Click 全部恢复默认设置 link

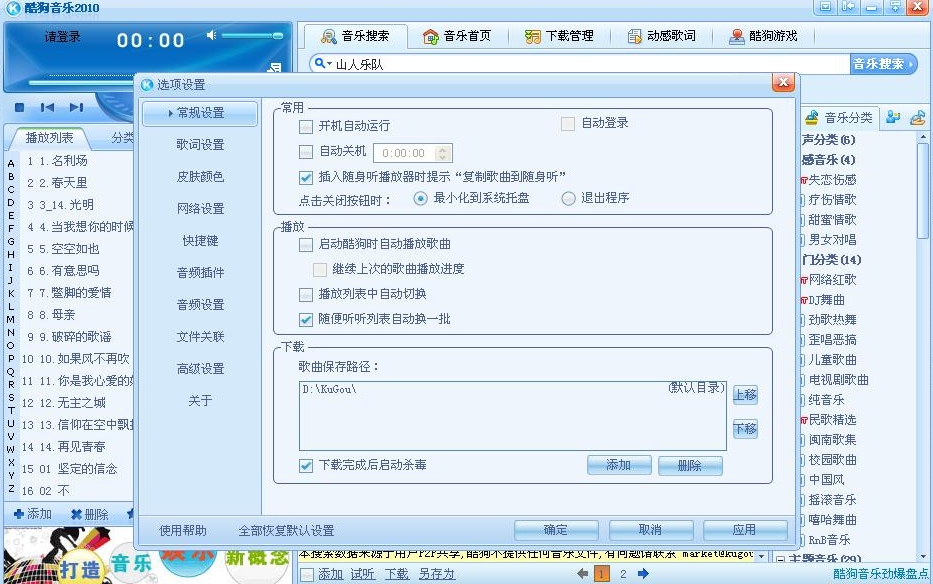tap(286, 530)
